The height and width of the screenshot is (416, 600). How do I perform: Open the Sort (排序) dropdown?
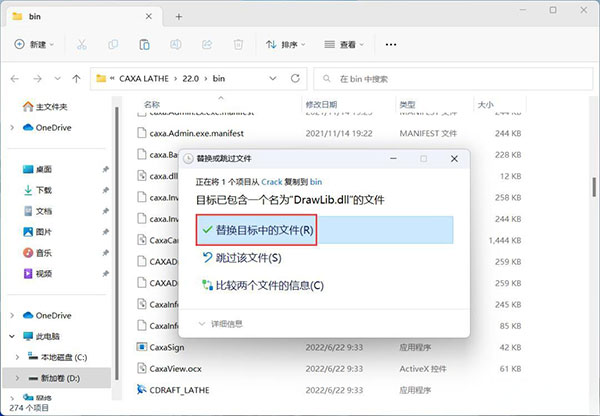coord(286,44)
